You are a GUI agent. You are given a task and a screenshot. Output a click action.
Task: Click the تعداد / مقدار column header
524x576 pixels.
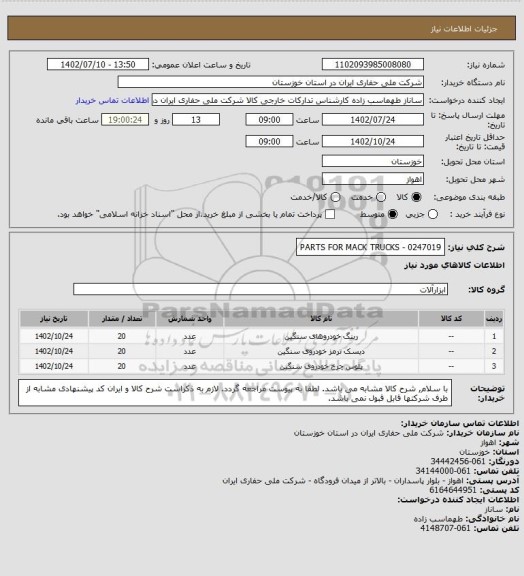tap(122, 319)
